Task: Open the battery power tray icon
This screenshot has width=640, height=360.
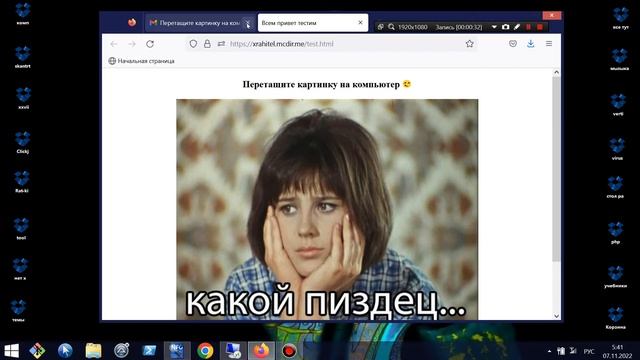Action: [x=561, y=351]
